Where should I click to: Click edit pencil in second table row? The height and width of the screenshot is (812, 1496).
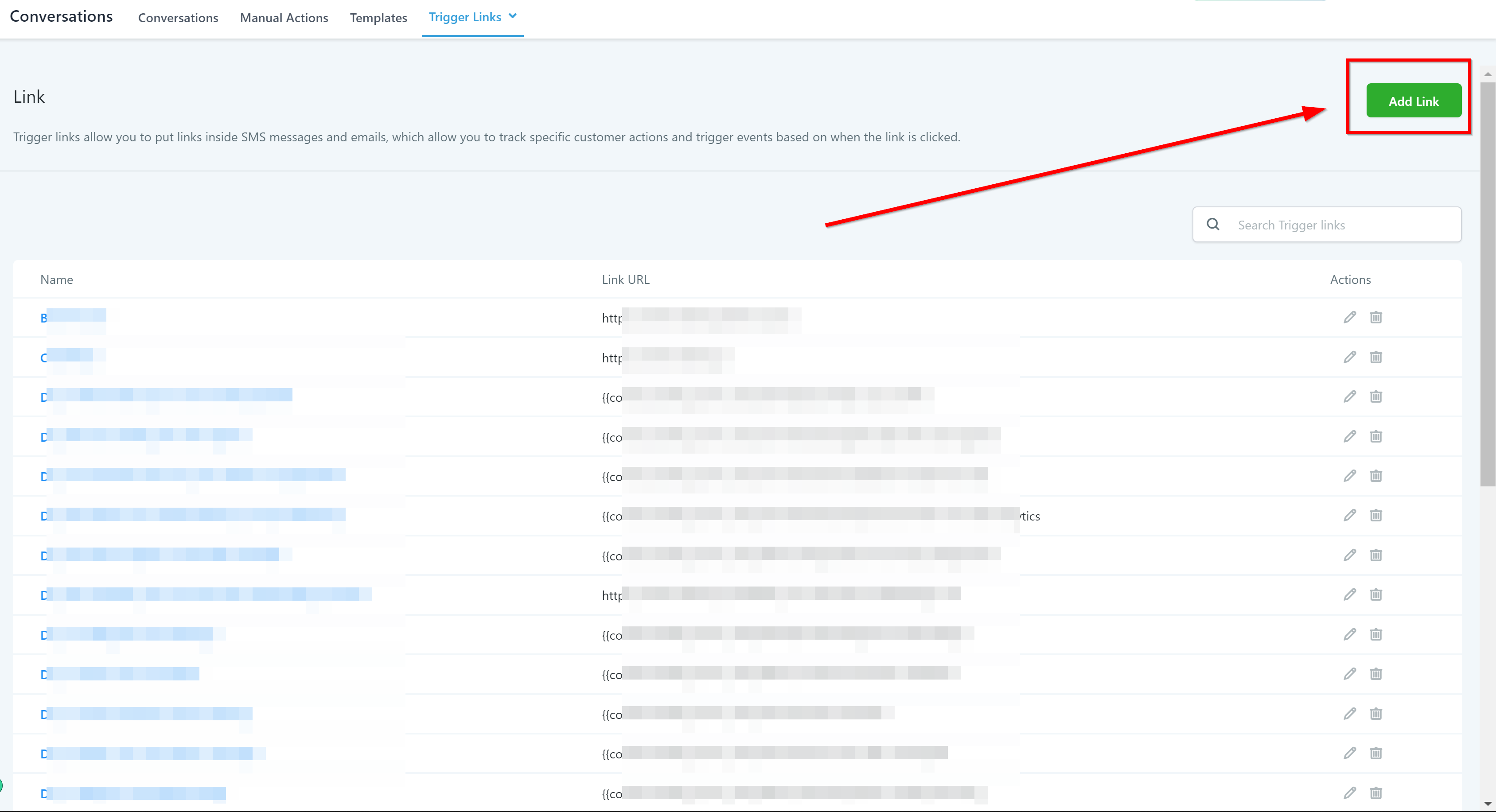tap(1350, 357)
